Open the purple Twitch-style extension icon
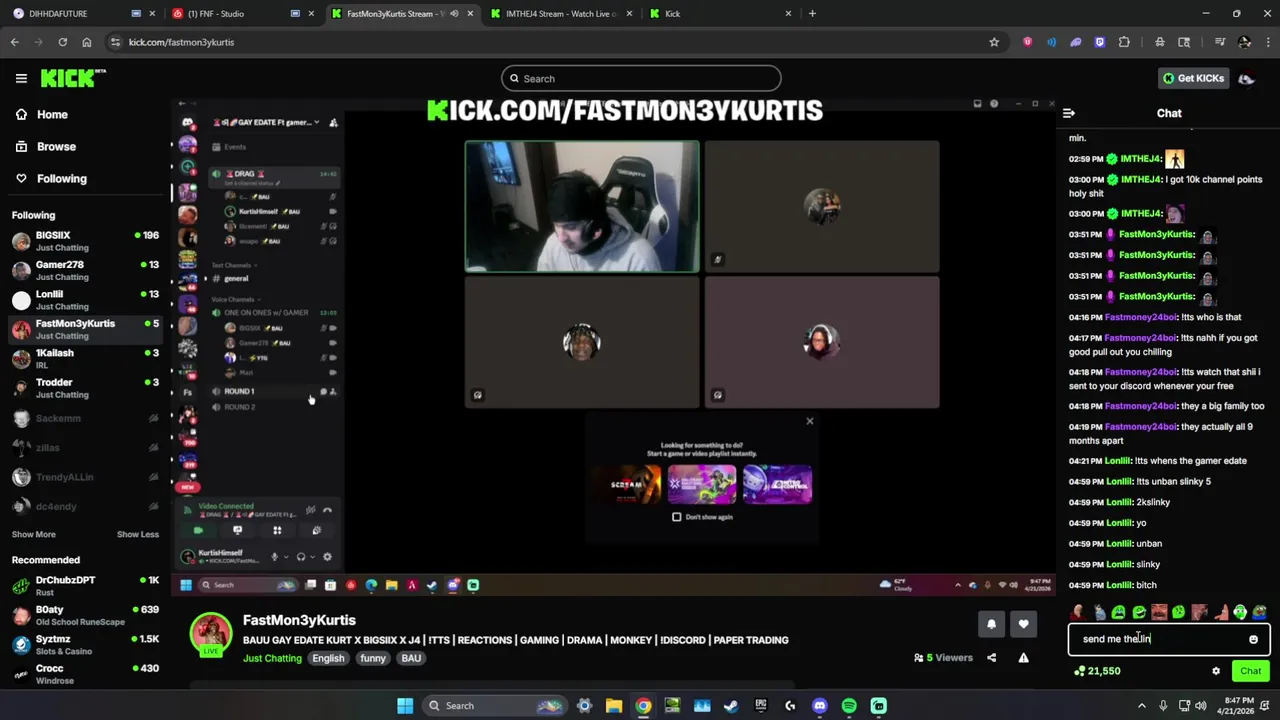This screenshot has width=1280, height=720. pyautogui.click(x=1100, y=42)
